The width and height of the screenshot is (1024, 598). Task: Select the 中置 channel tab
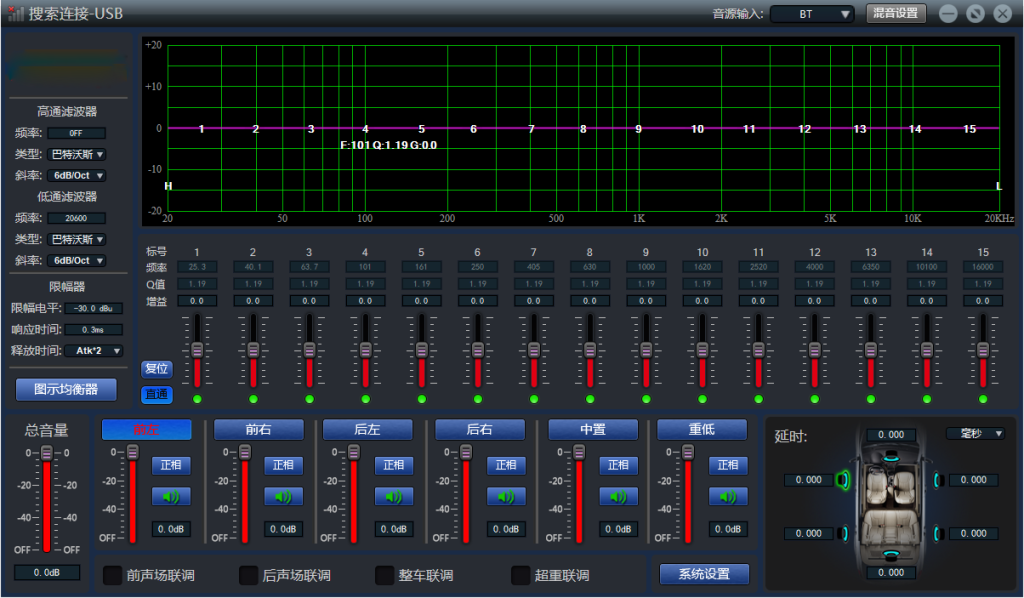coord(593,430)
